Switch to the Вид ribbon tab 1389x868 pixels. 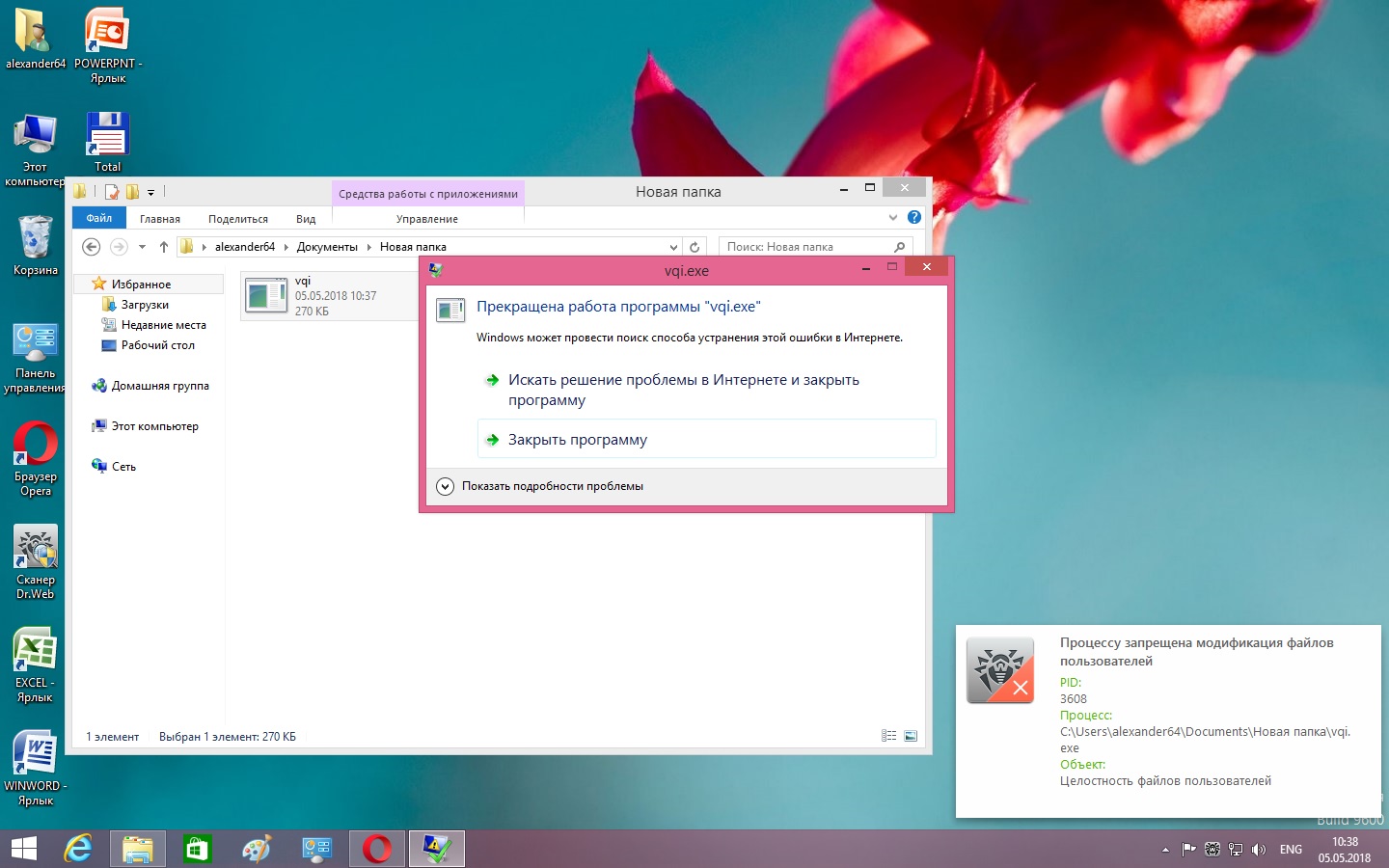pyautogui.click(x=306, y=219)
